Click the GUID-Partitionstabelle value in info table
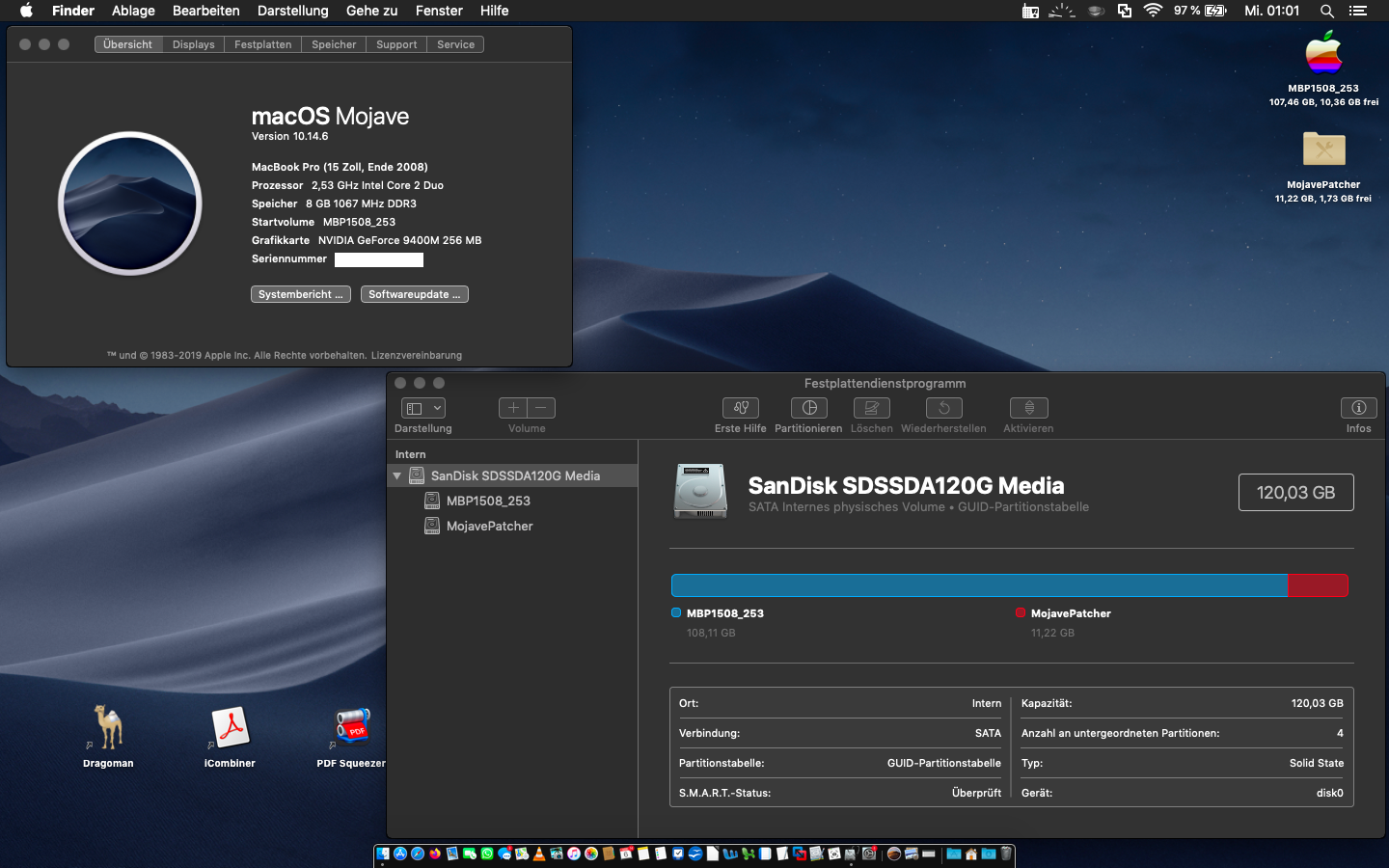 (944, 763)
